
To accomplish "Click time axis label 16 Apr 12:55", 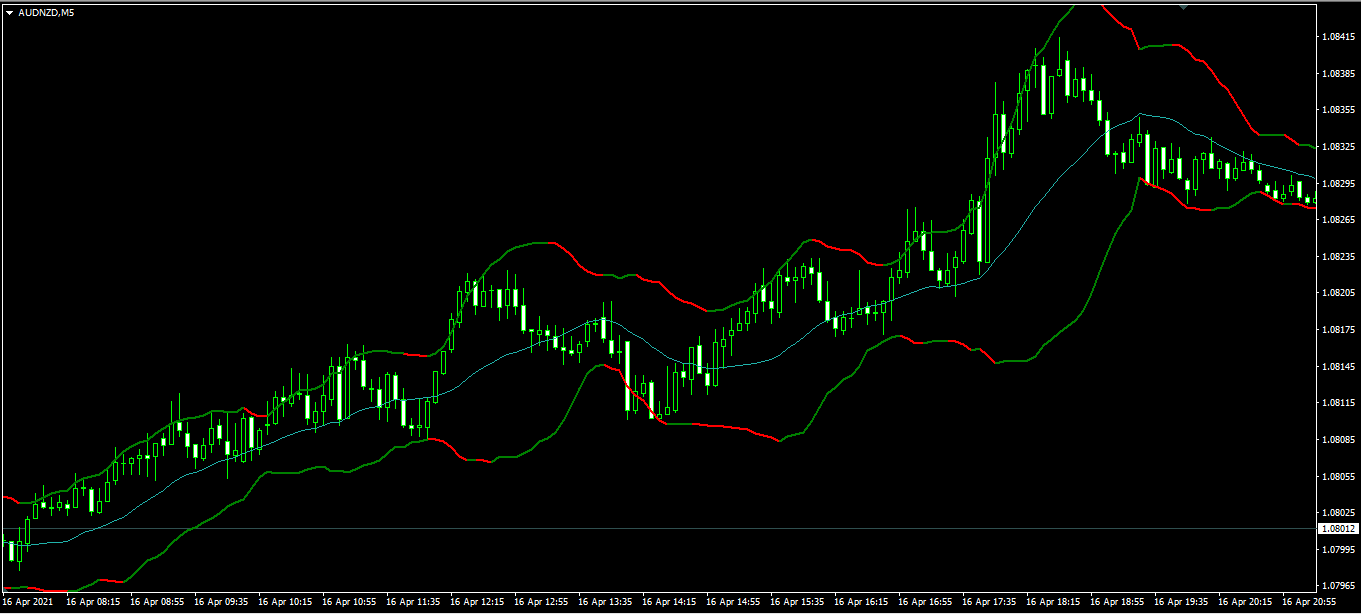I will tap(541, 603).
